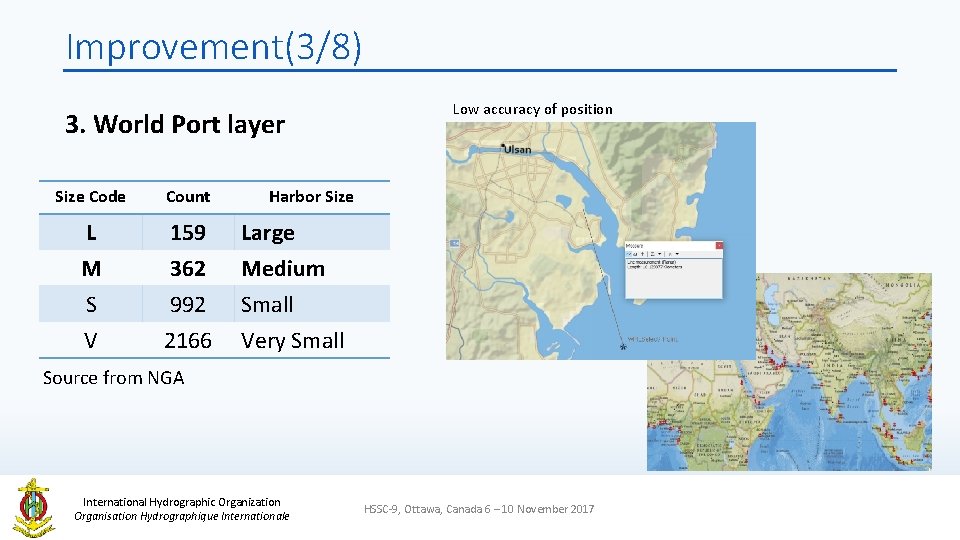The image size is (960, 540).
Task: Click the 'Size Code' column header
Action: pyautogui.click(x=91, y=197)
